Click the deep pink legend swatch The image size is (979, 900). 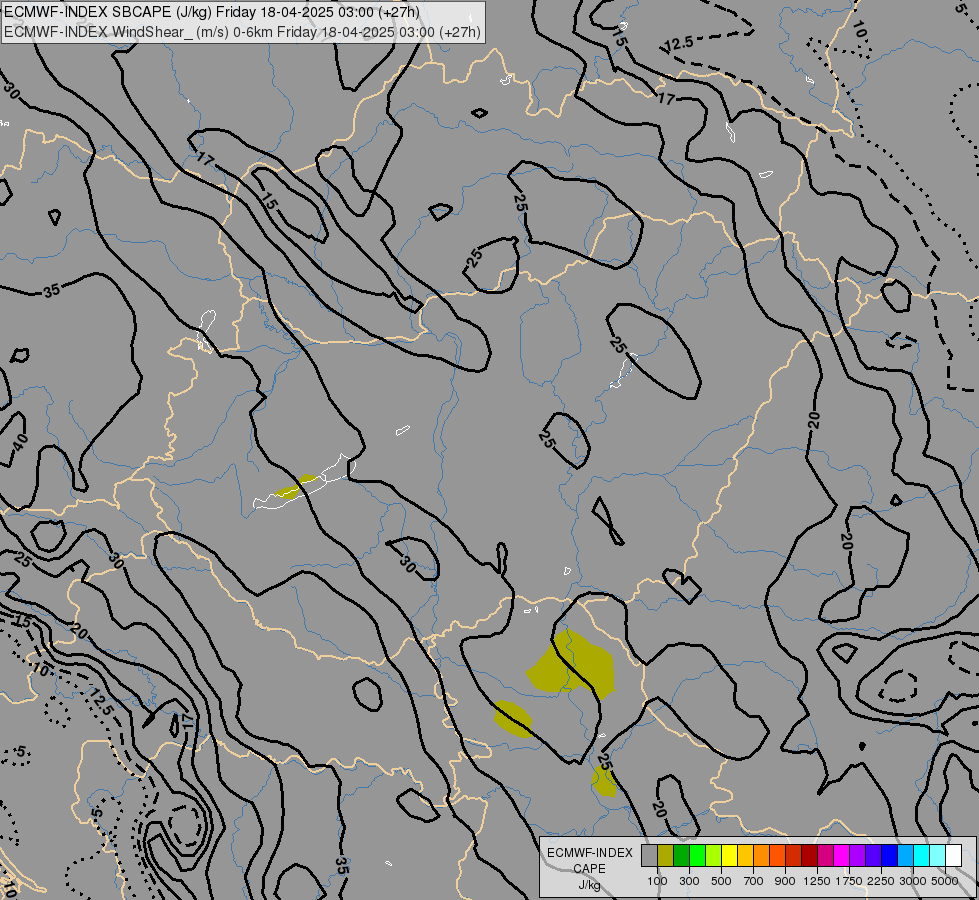tap(825, 856)
